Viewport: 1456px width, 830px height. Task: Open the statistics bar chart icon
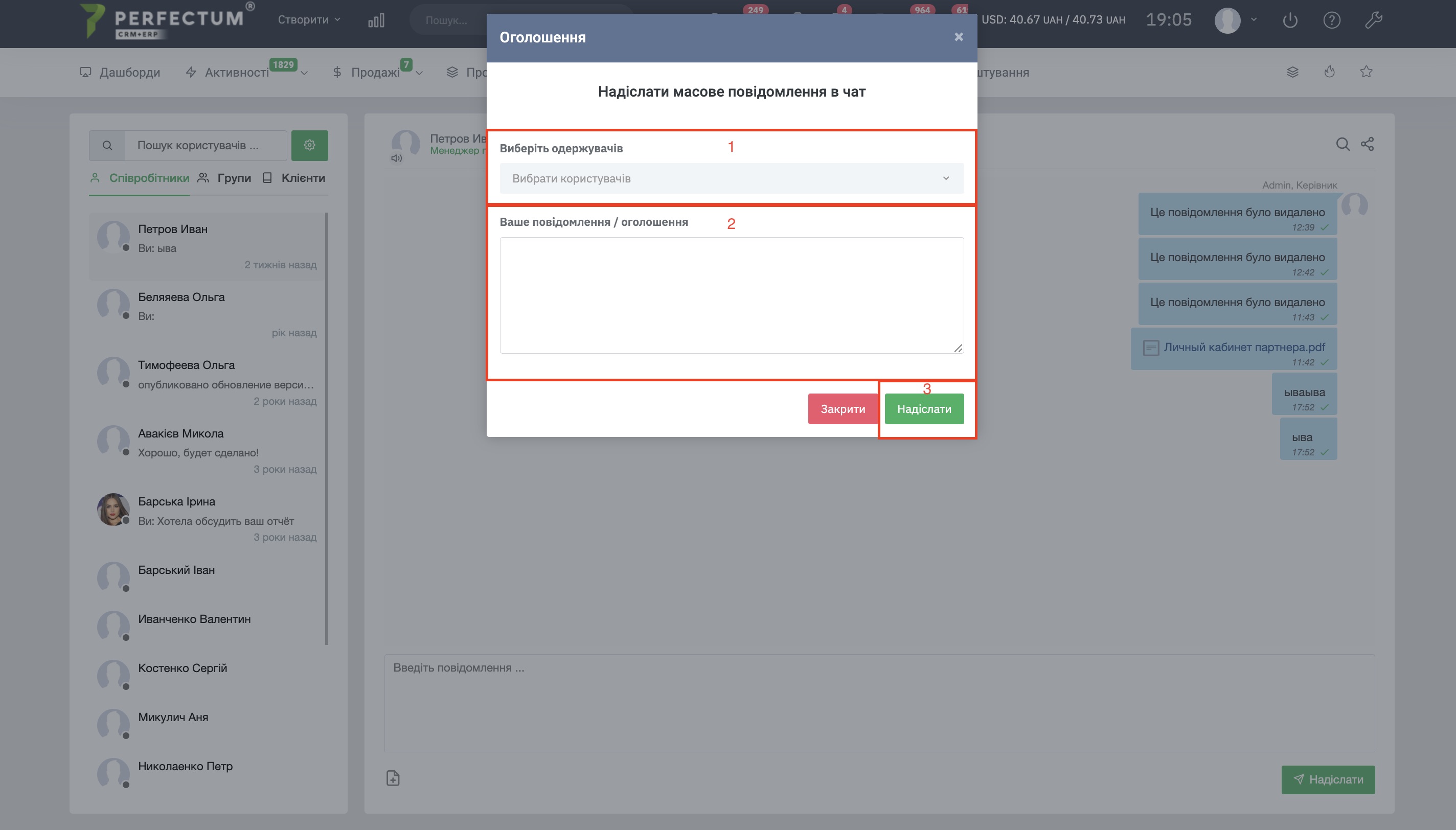[x=376, y=20]
